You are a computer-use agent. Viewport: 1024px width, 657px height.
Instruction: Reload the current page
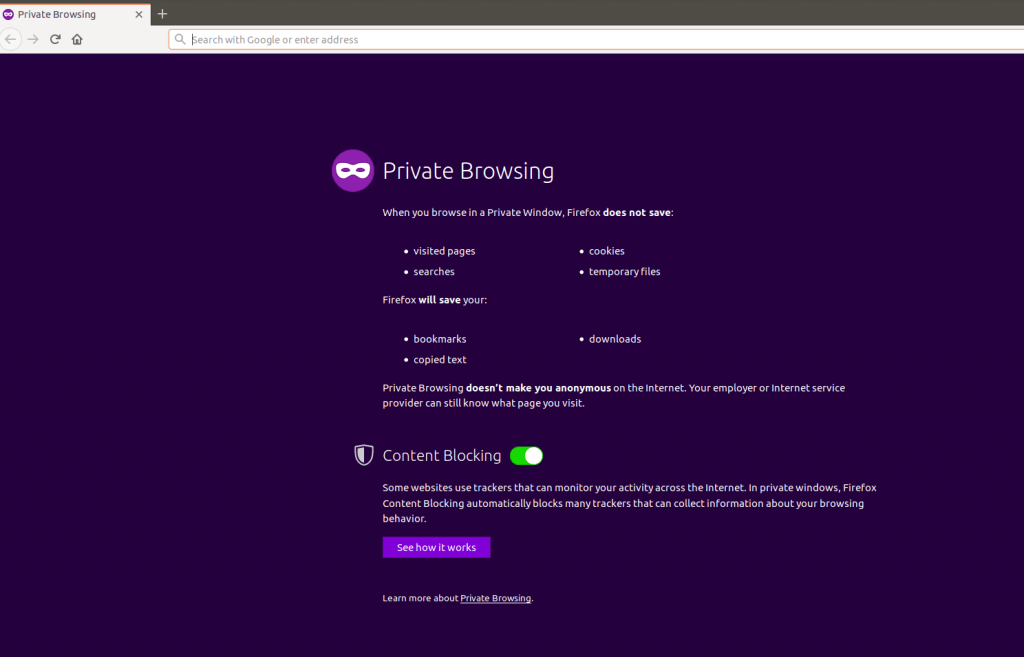pos(56,39)
